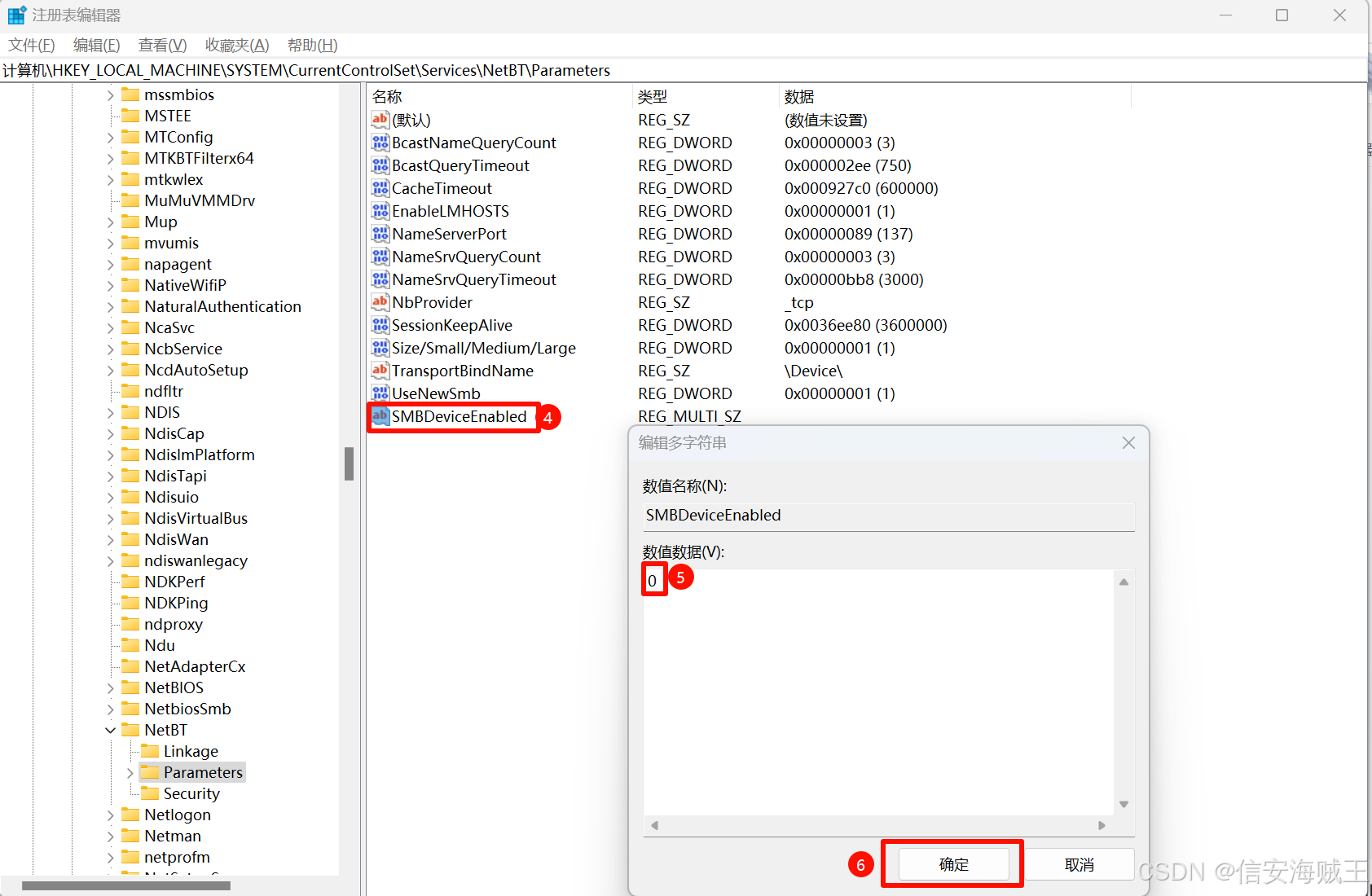The height and width of the screenshot is (896, 1372).
Task: Click the CacheTimeout DWORD value icon
Action: coord(380,188)
